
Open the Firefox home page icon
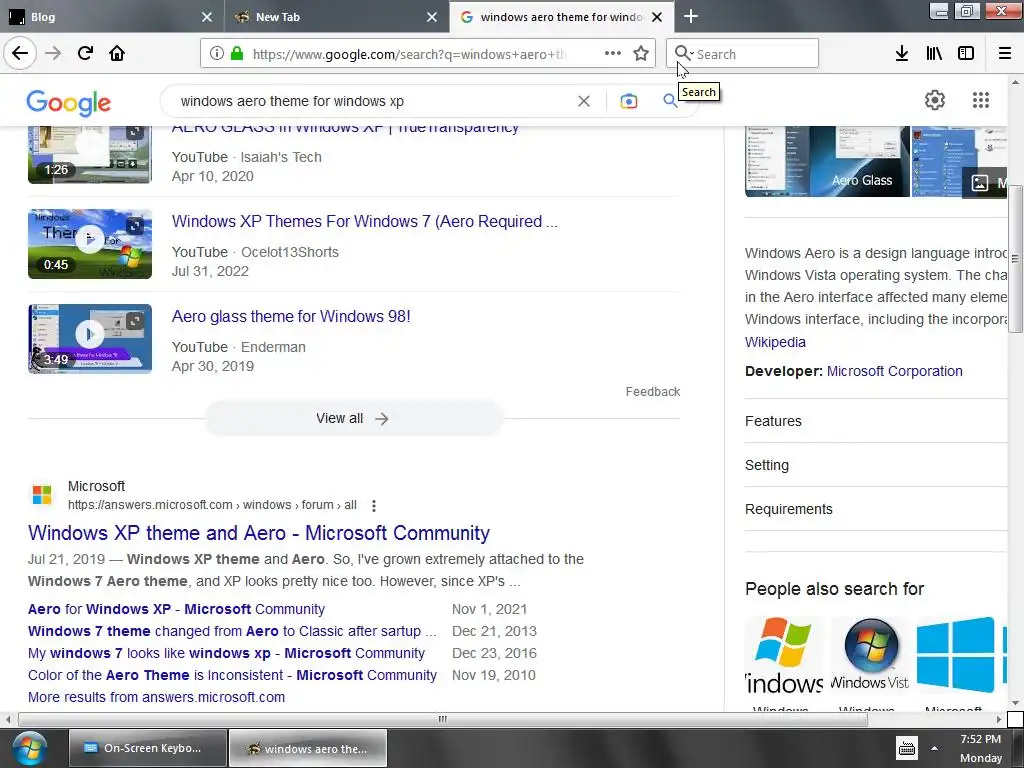[x=117, y=53]
